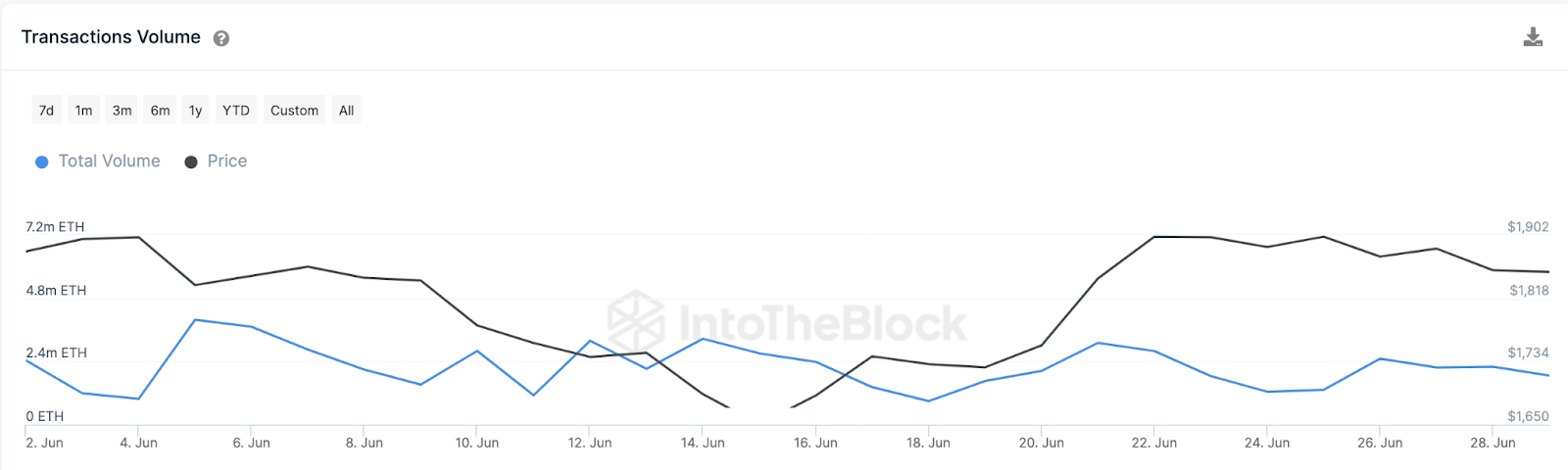
Task: Toggle the Price series legend
Action: point(226,162)
